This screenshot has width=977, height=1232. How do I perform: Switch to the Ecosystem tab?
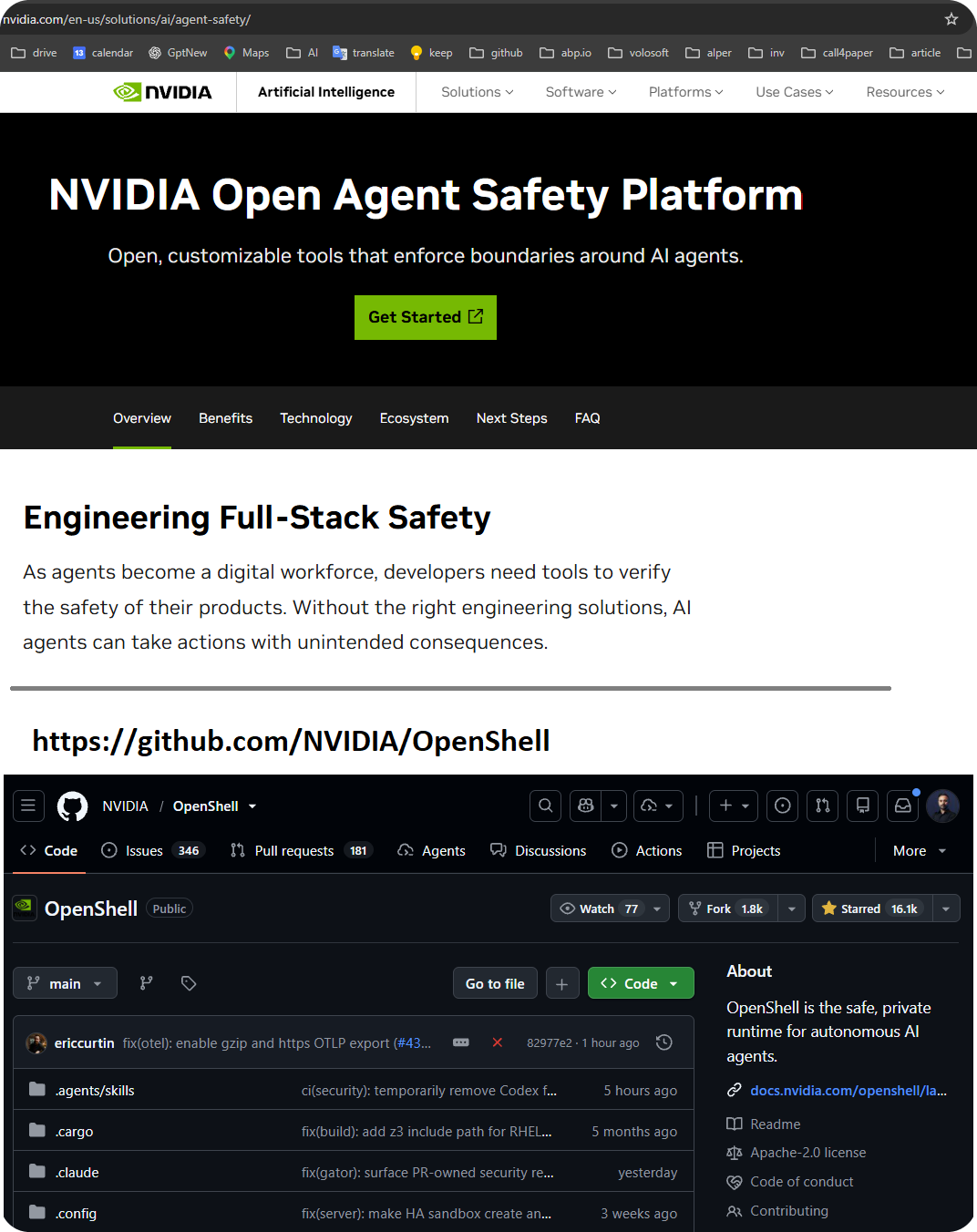pos(415,418)
